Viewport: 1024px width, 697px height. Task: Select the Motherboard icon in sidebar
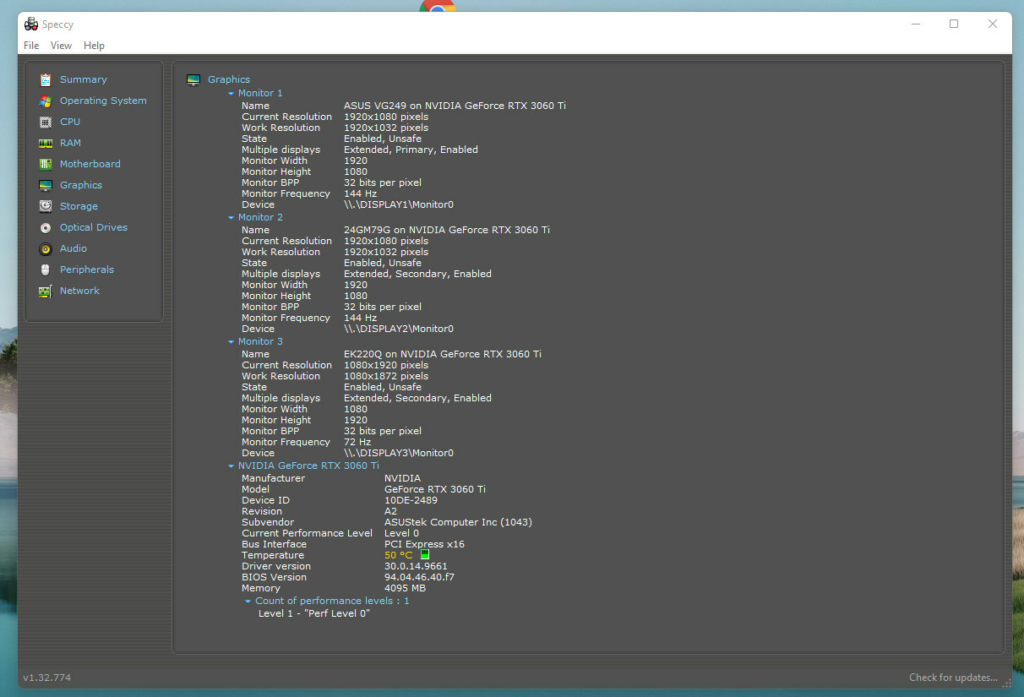[x=45, y=164]
